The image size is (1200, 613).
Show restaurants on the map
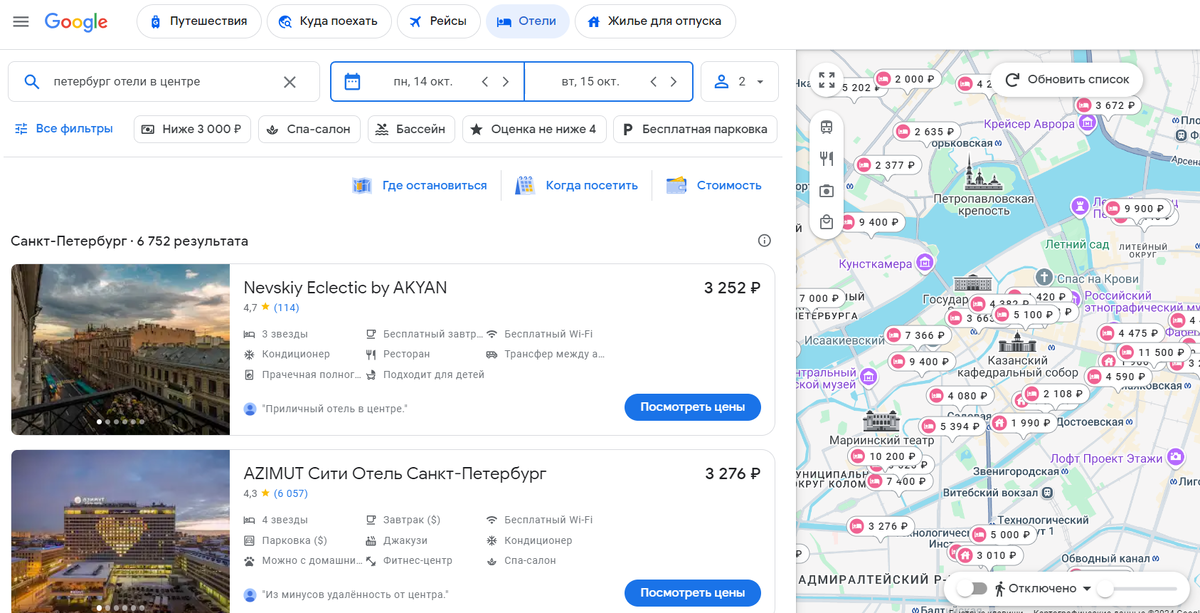(x=826, y=156)
